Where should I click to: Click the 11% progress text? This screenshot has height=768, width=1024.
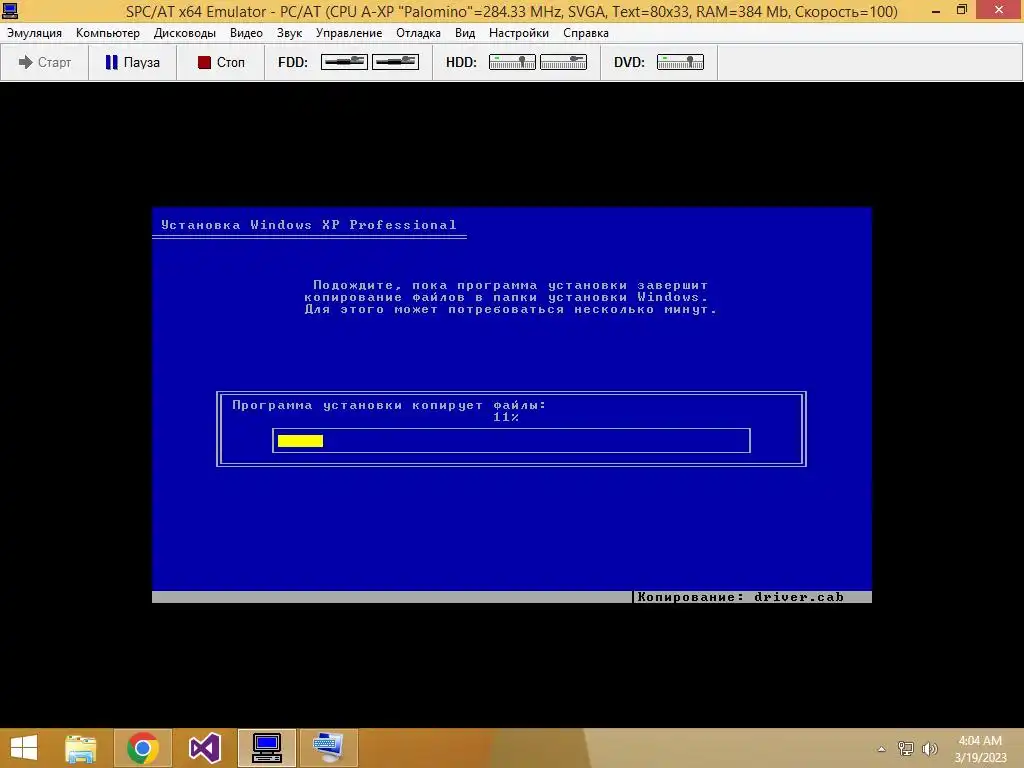click(x=506, y=417)
